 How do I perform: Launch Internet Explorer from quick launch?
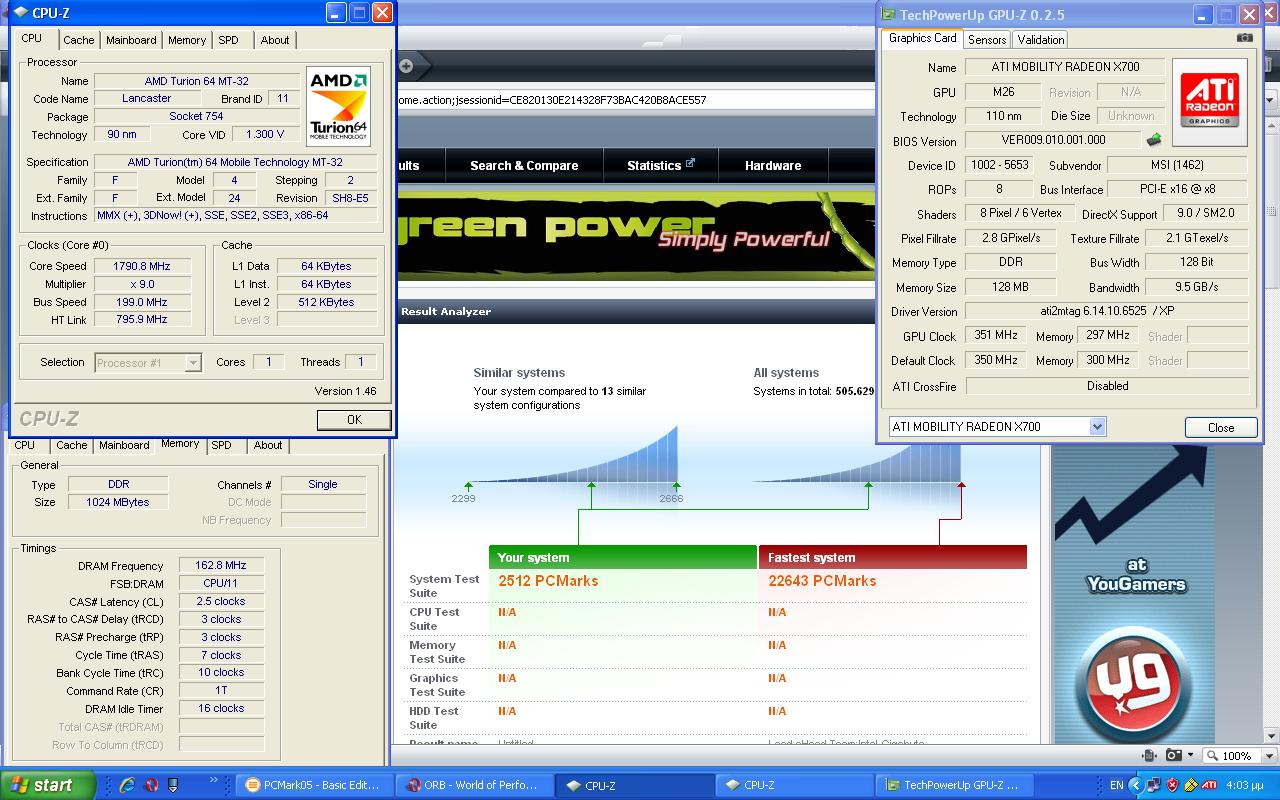127,785
